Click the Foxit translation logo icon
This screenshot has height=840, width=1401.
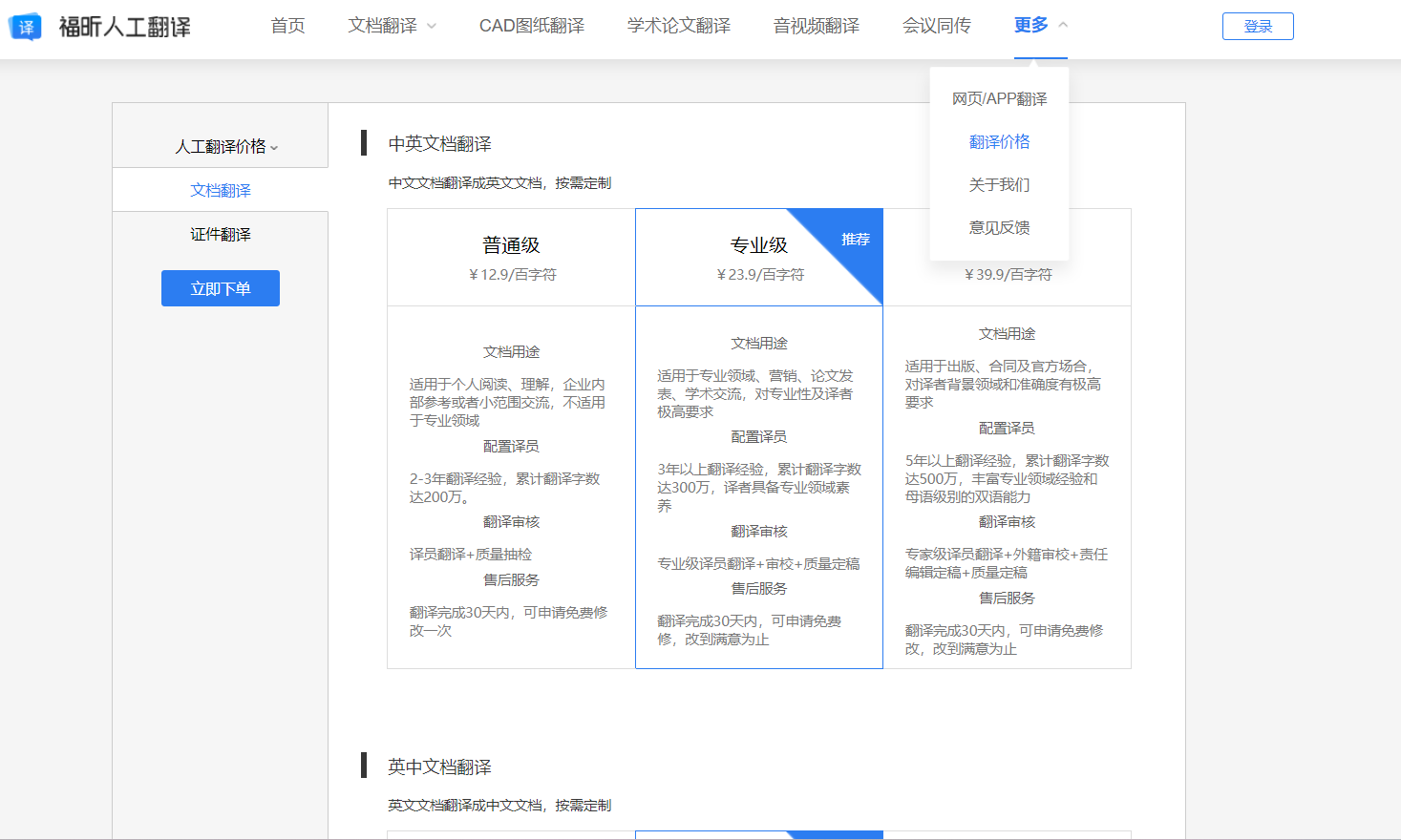[x=25, y=27]
